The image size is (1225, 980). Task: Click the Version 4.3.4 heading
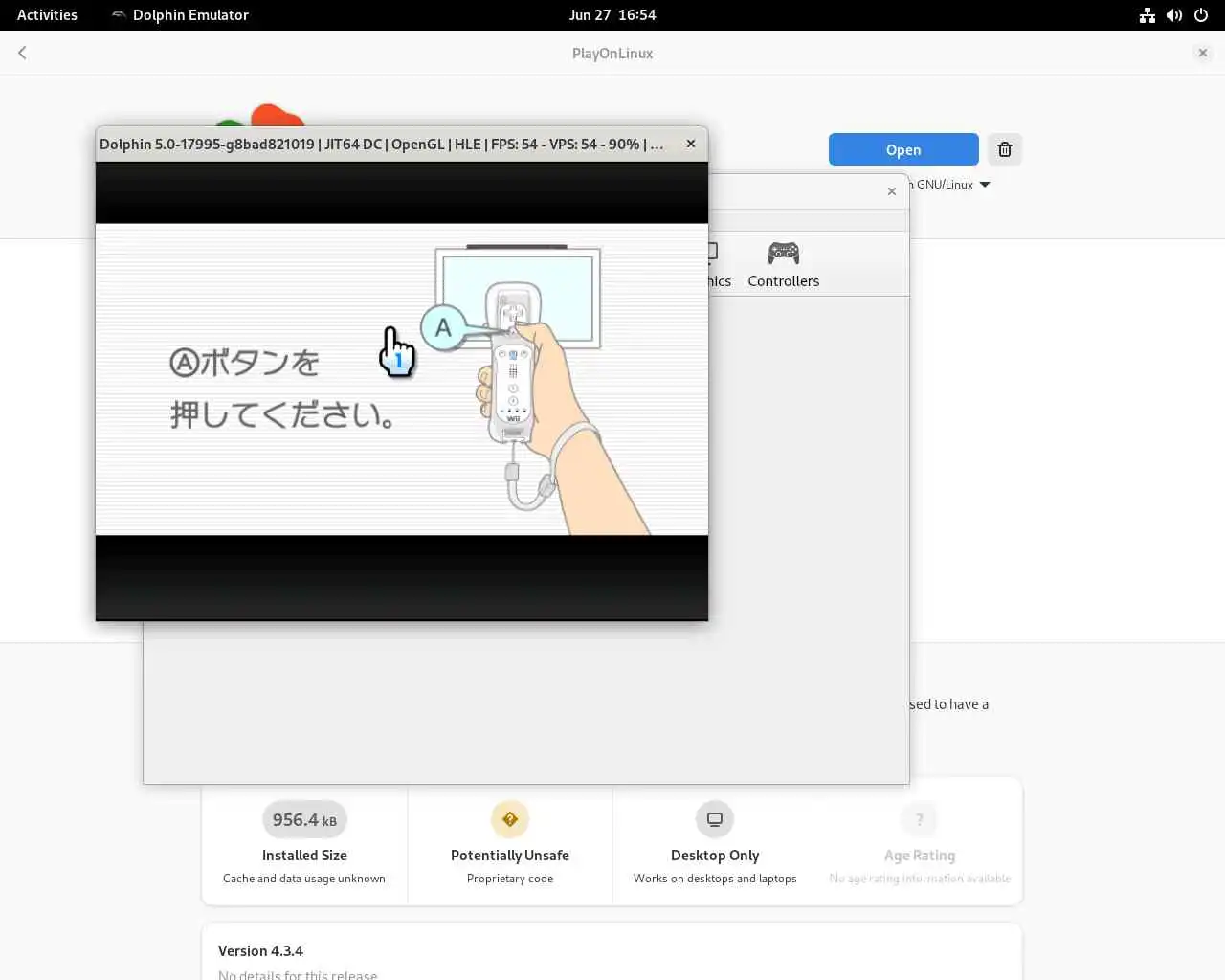point(260,950)
